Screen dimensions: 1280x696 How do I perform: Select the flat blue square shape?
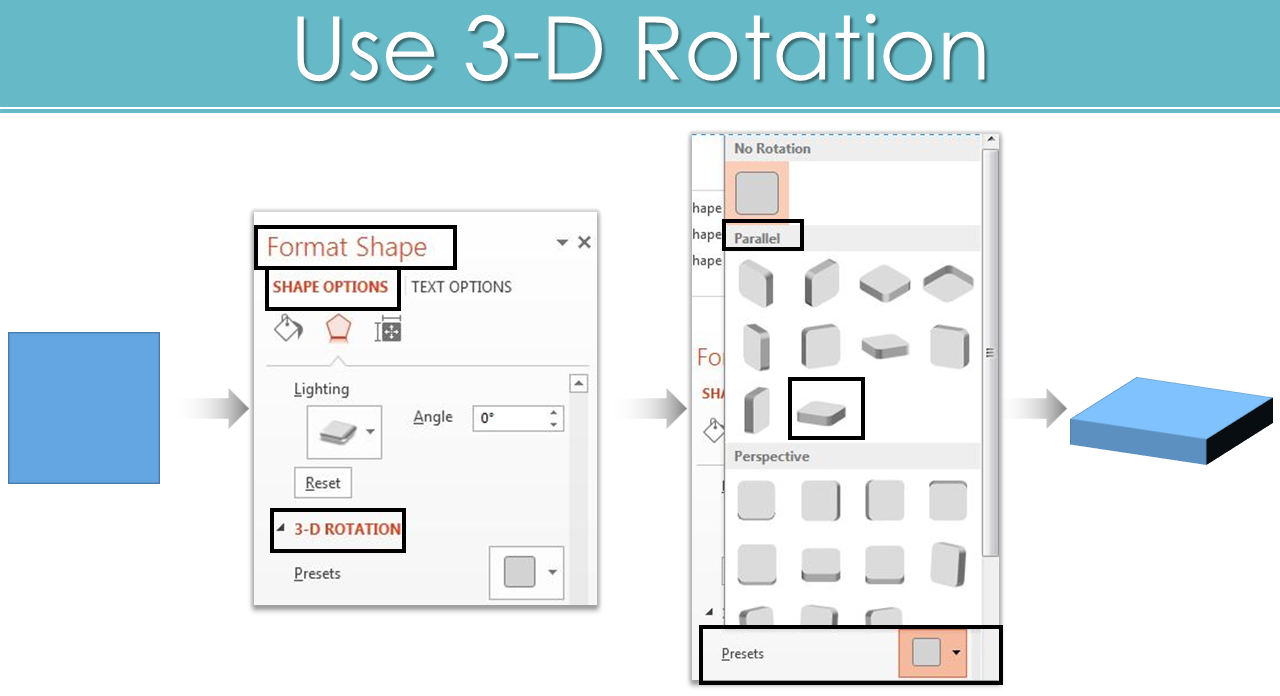click(84, 408)
